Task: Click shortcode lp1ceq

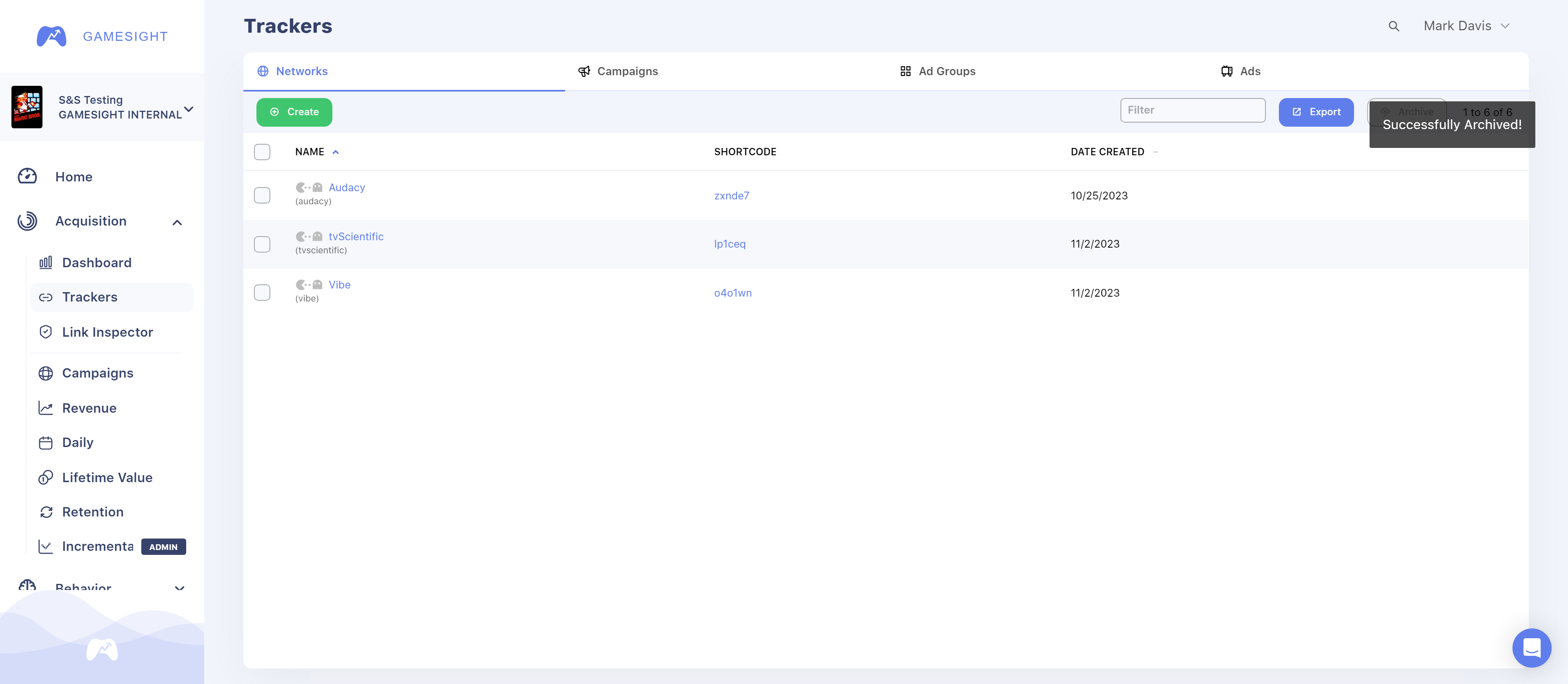Action: pyautogui.click(x=729, y=244)
